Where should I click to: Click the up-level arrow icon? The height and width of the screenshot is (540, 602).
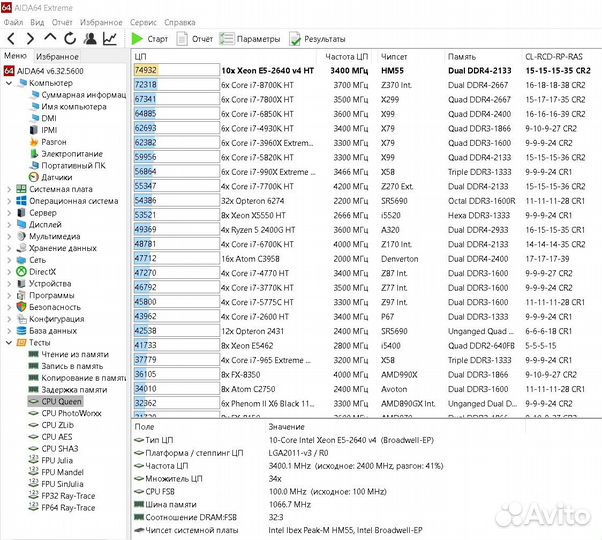click(50, 38)
